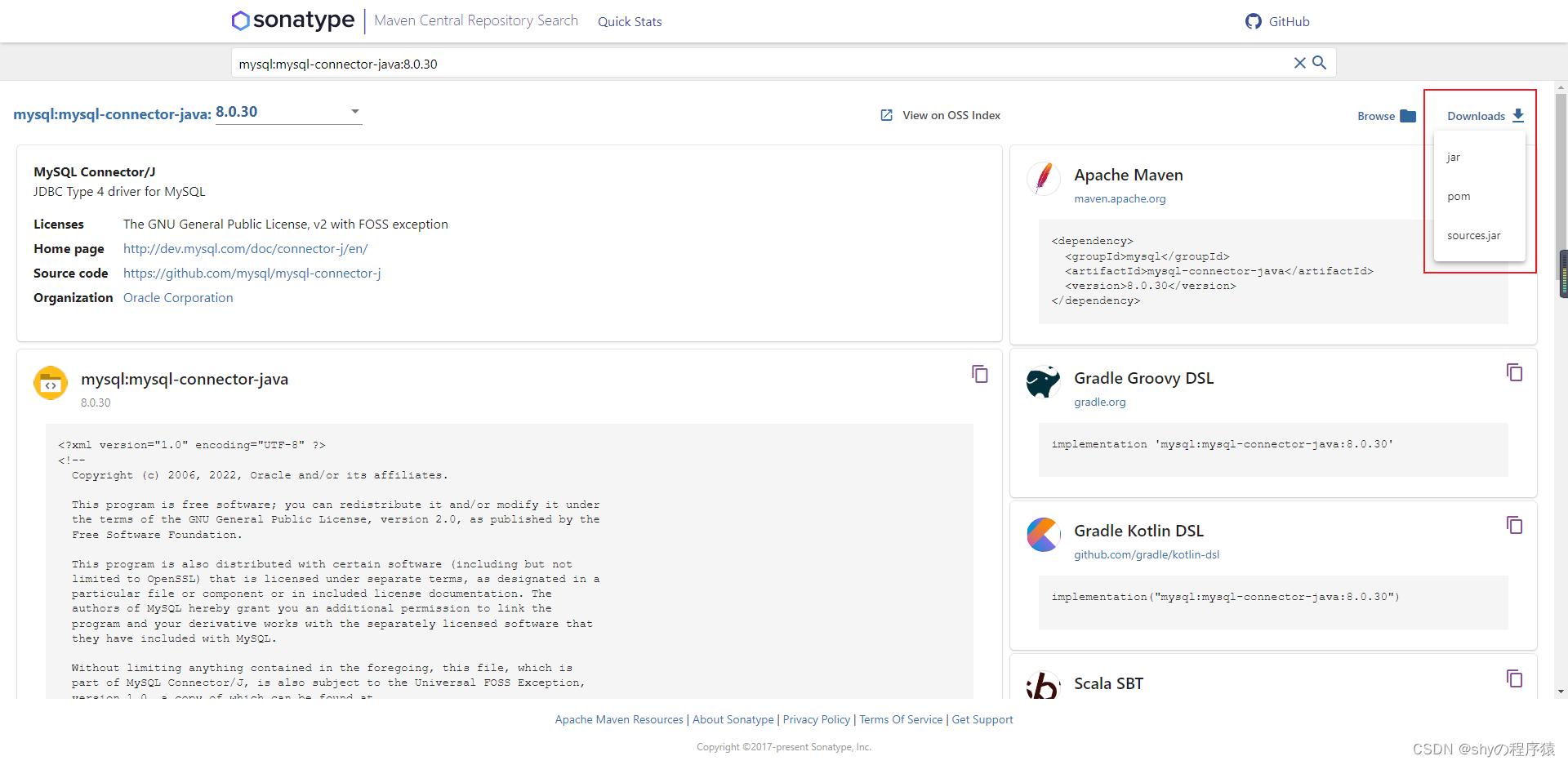Open Apache Maven Resources footer link
Screen dimensions: 1568x765
tap(619, 719)
